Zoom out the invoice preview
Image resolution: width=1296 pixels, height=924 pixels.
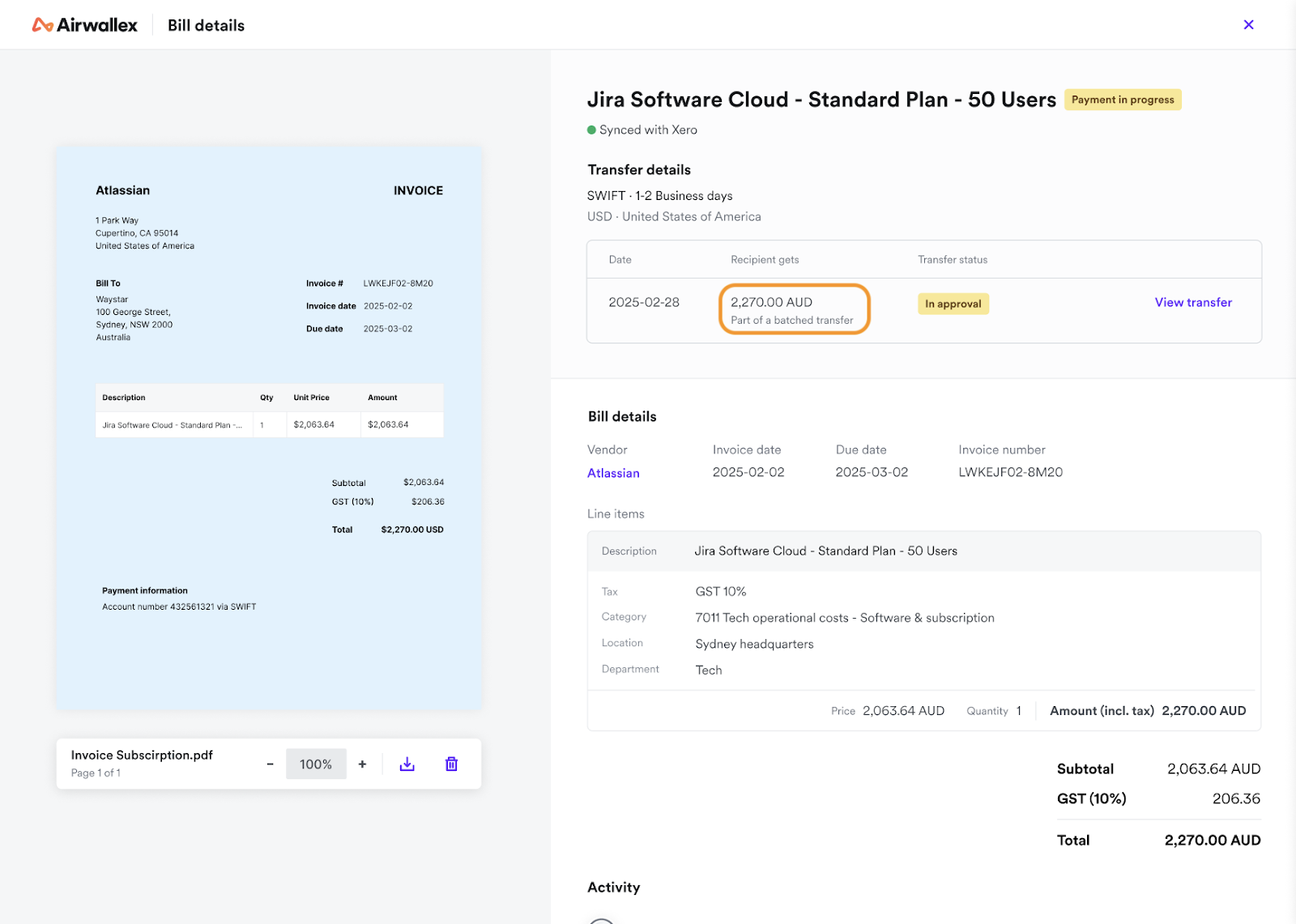point(270,764)
